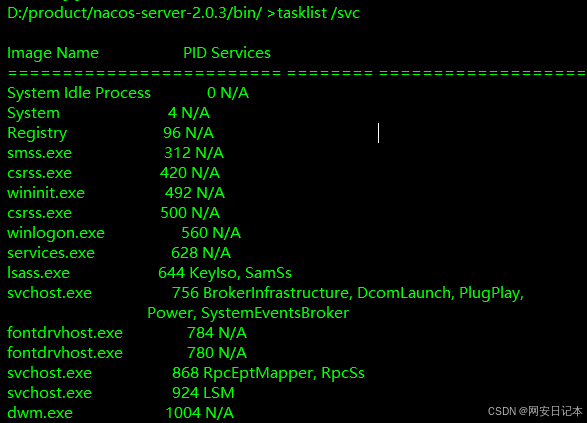The width and height of the screenshot is (587, 423).
Task: Select the services.exe line
Action: (x=119, y=253)
